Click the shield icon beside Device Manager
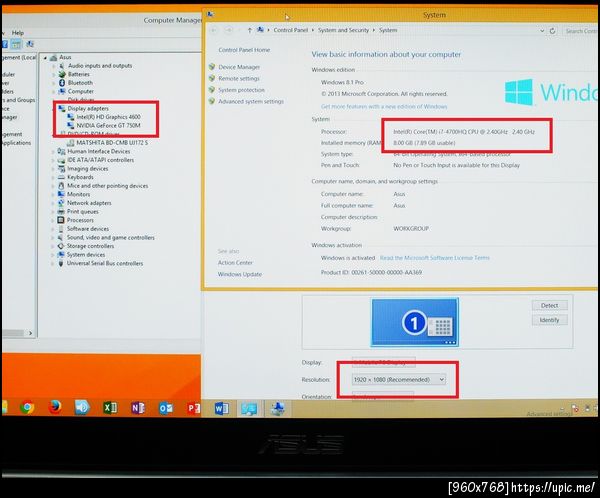Viewport: 600px width, 498px height. point(212,67)
